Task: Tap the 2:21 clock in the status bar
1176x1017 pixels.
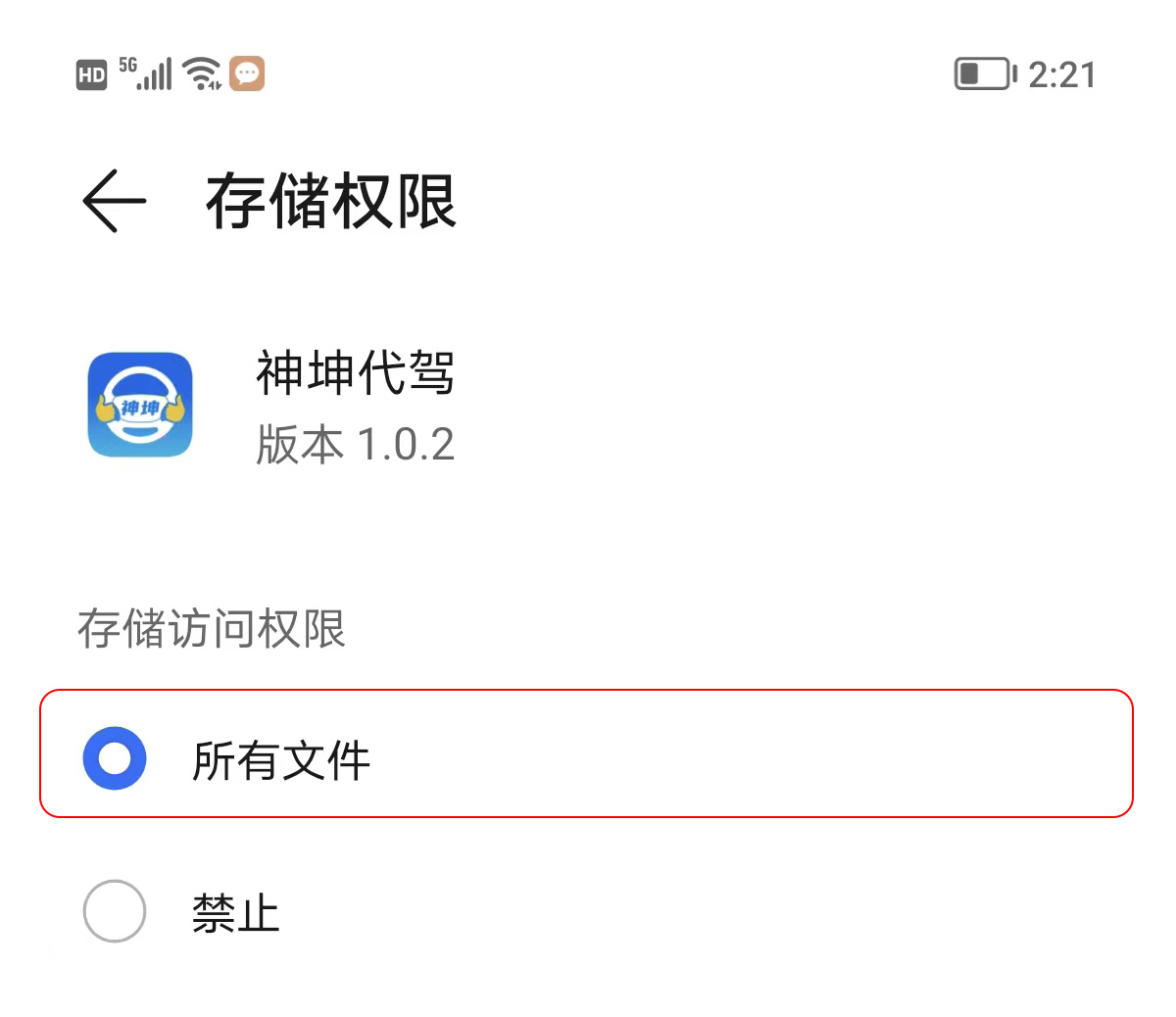Action: click(1062, 75)
